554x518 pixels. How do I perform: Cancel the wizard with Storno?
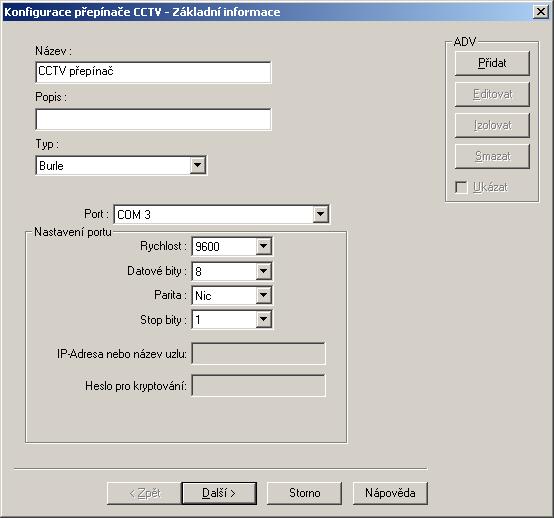pyautogui.click(x=305, y=493)
